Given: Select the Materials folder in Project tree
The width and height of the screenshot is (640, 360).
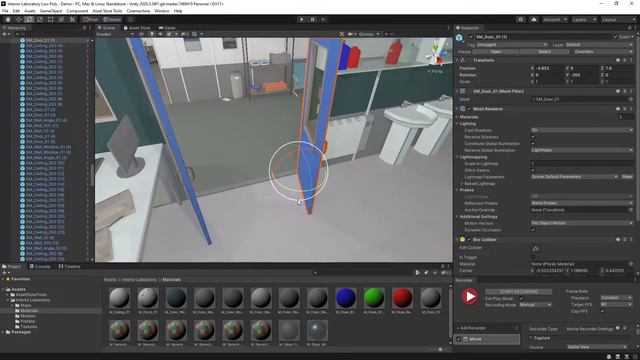Looking at the screenshot, I should 29,311.
